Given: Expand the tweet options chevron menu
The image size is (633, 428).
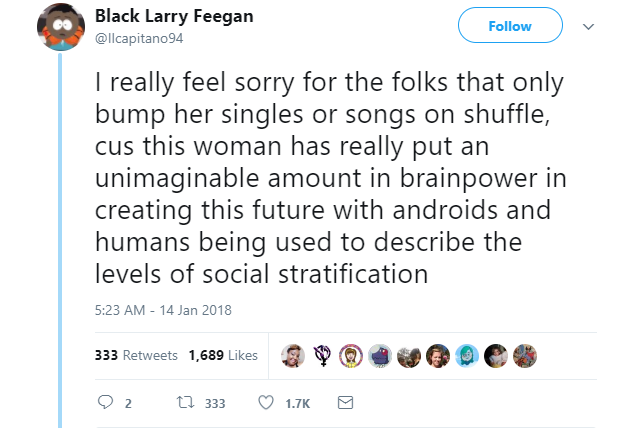Looking at the screenshot, I should [x=587, y=27].
